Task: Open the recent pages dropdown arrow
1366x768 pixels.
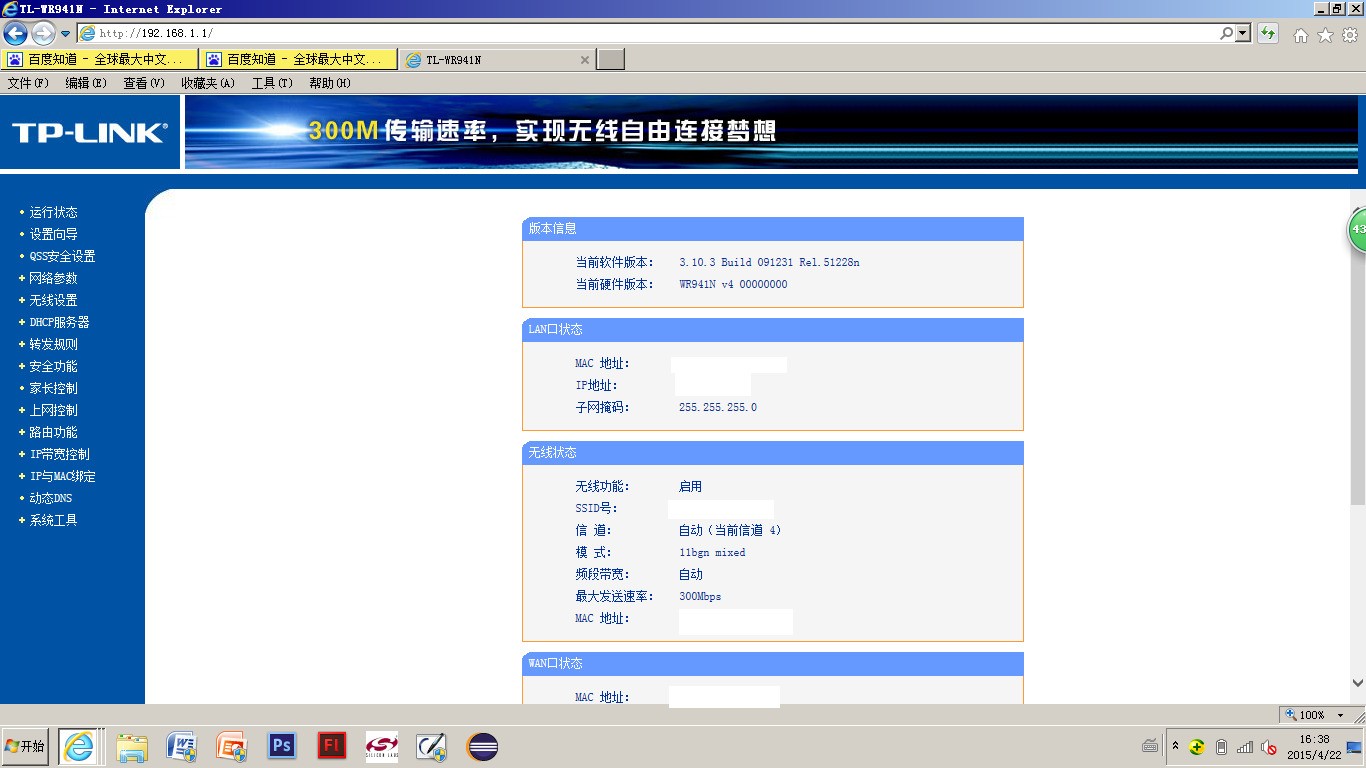Action: [x=66, y=34]
